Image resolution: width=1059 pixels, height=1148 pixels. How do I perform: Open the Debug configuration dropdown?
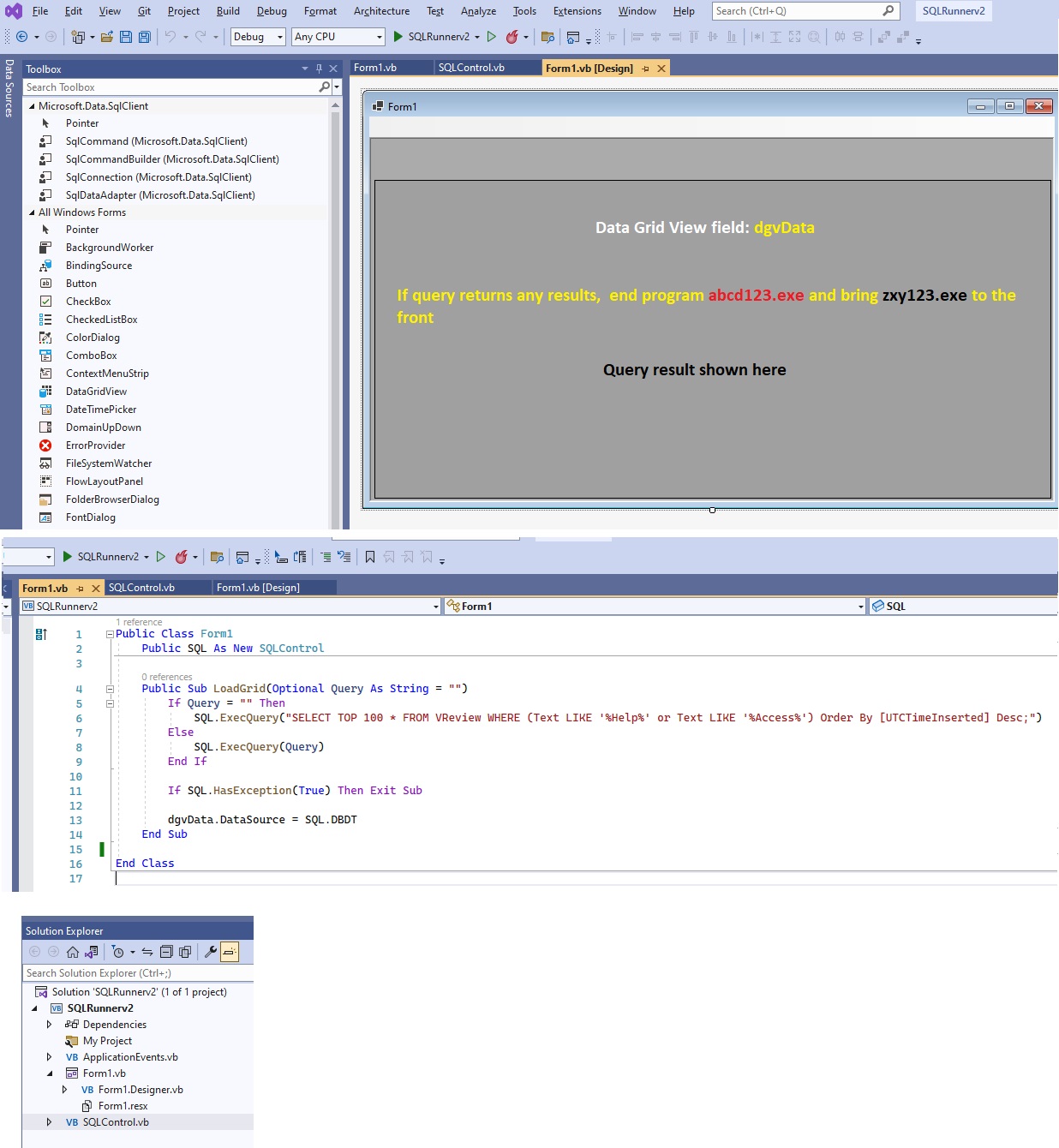point(257,37)
